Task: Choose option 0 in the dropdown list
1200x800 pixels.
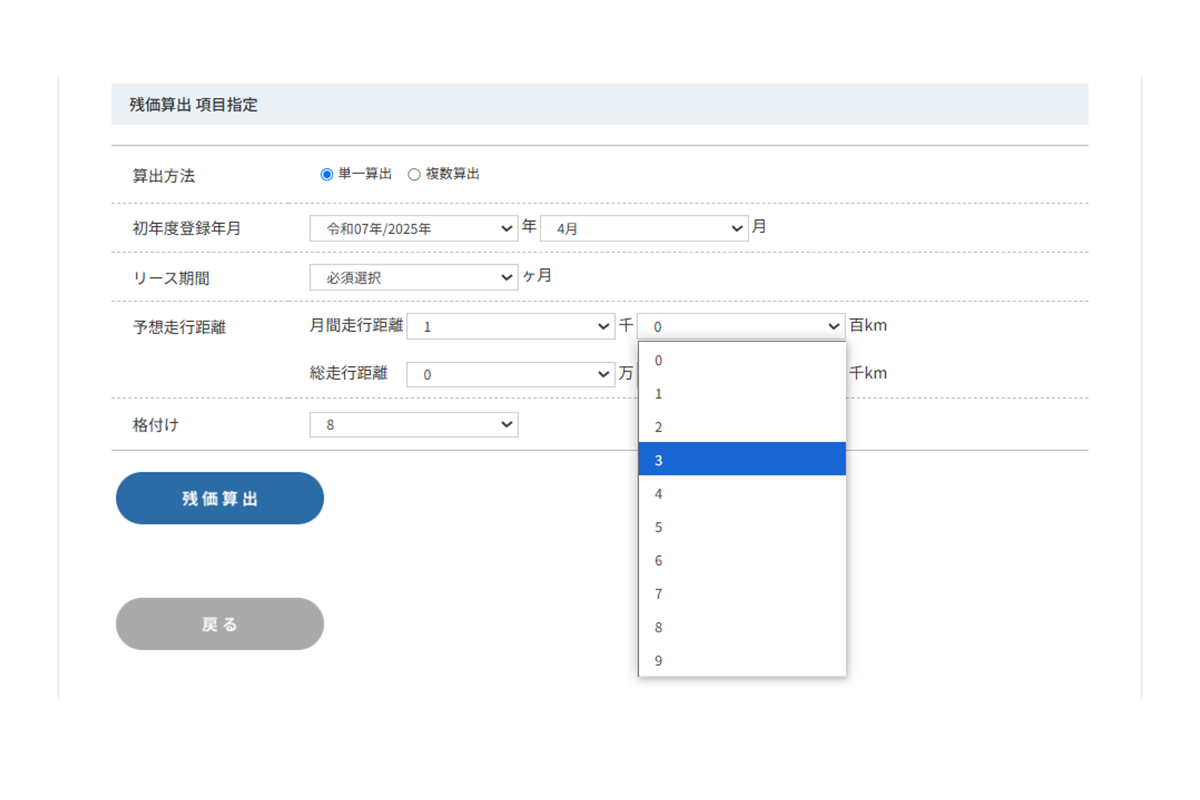Action: coord(742,360)
